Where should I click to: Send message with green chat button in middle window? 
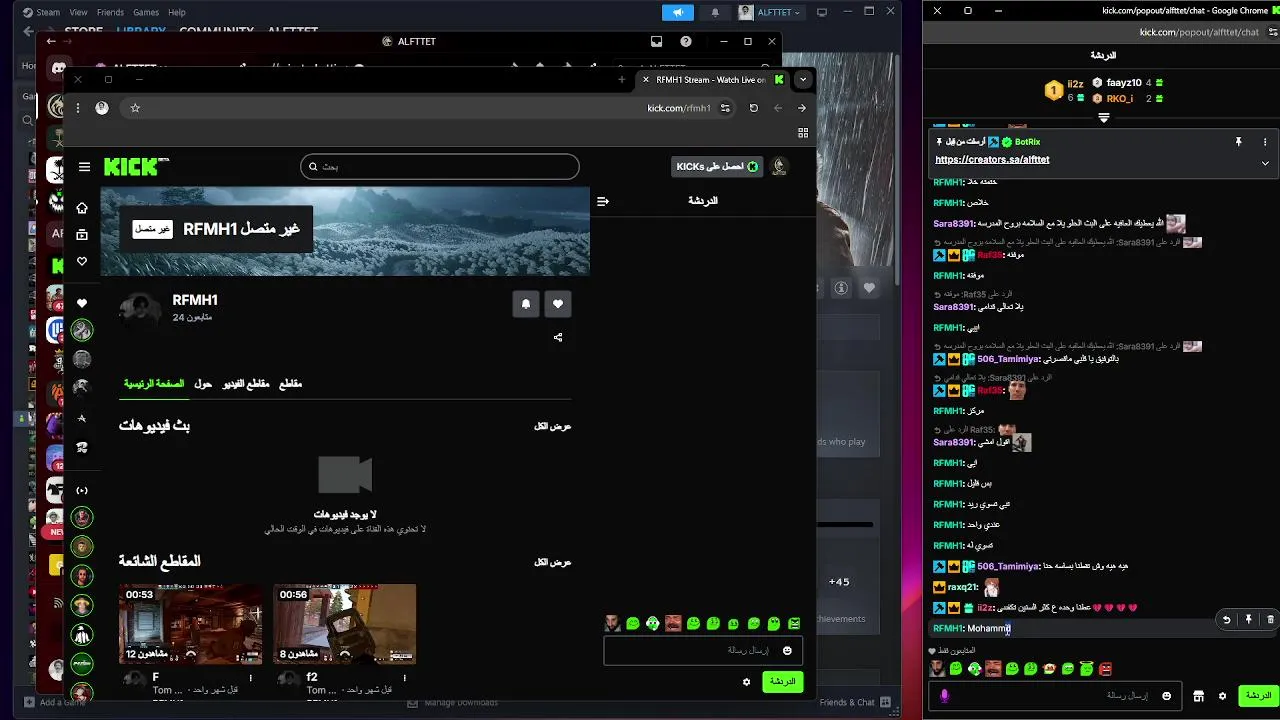[782, 682]
